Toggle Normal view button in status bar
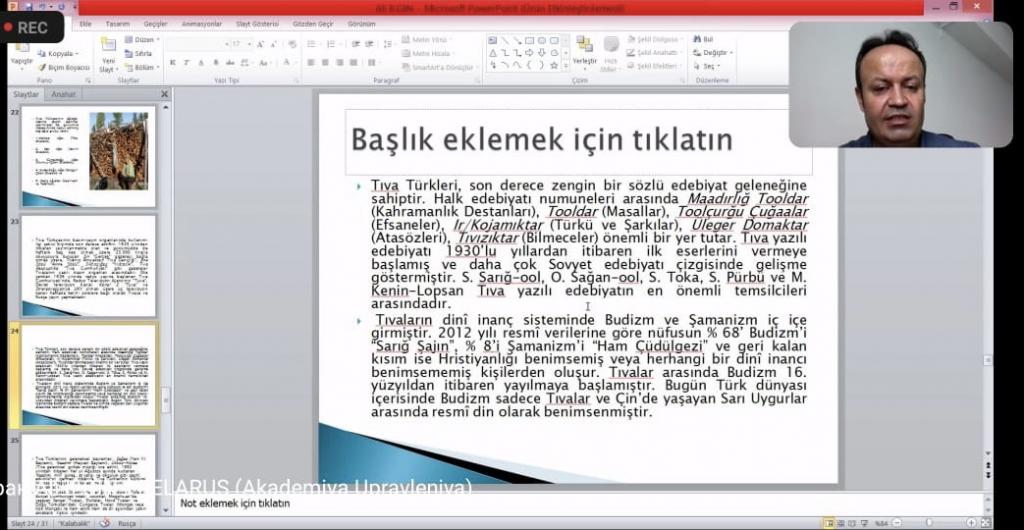Screen dimensions: 1024x530 829,523
